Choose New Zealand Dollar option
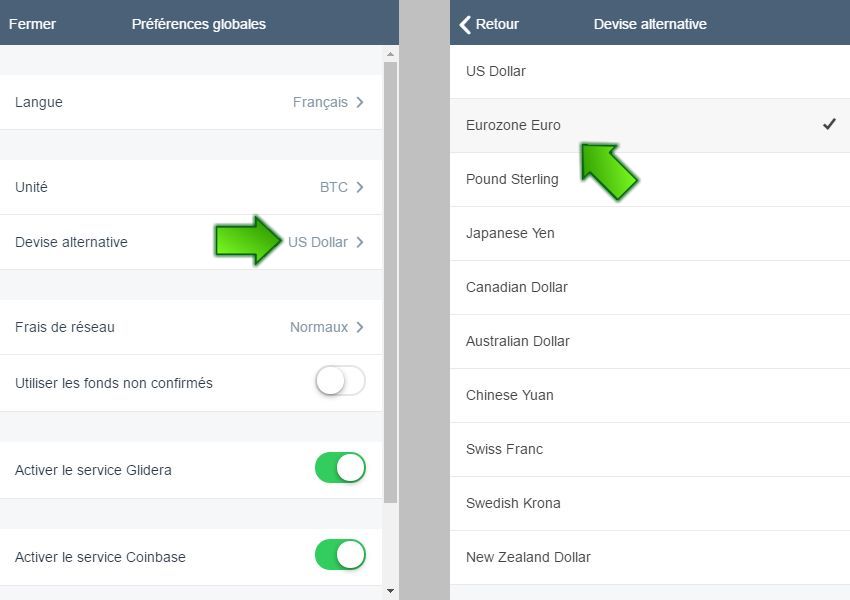This screenshot has height=600, width=850. click(528, 557)
